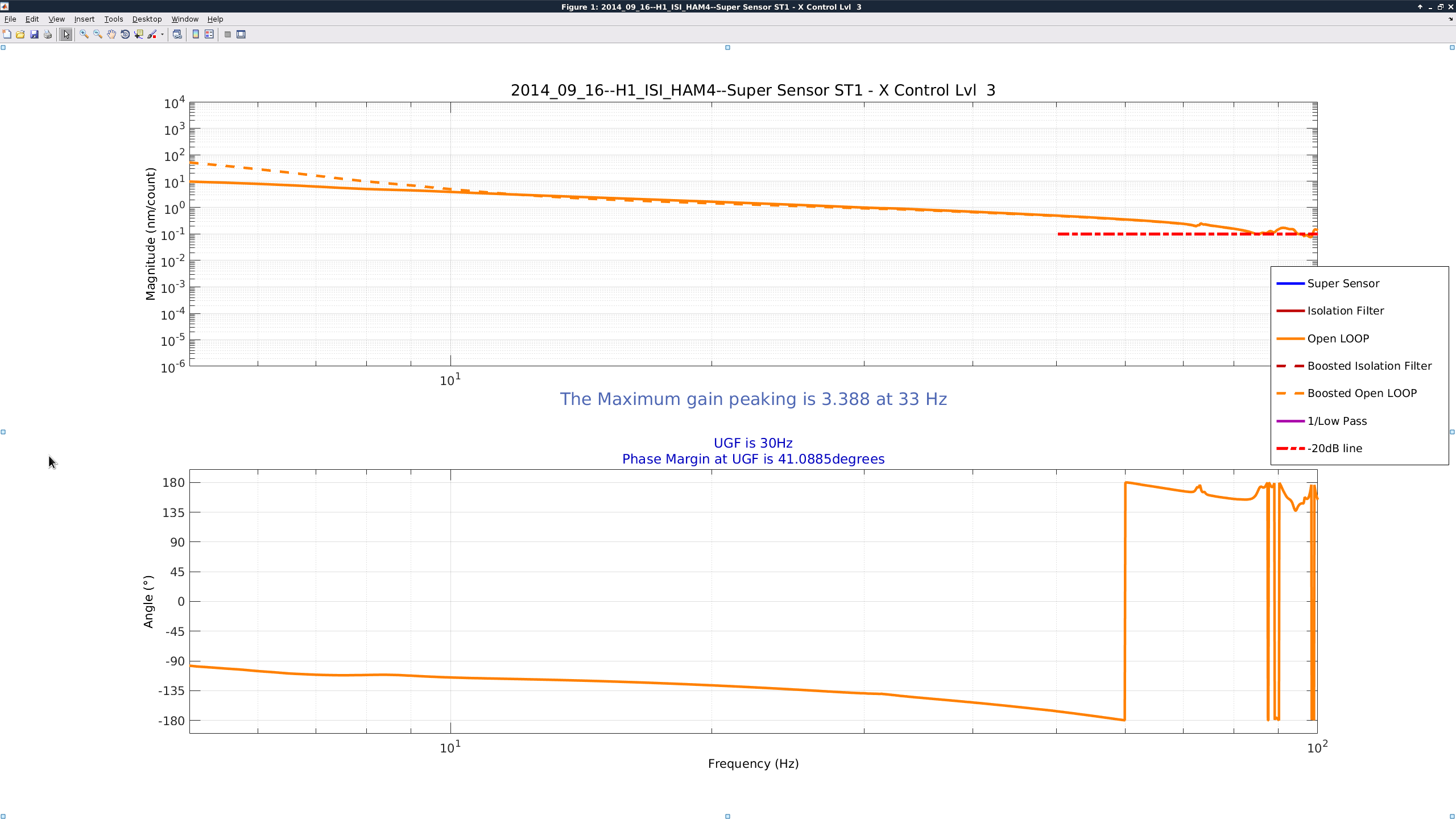Open the Desktop menu
The height and width of the screenshot is (819, 1456).
pos(147,19)
